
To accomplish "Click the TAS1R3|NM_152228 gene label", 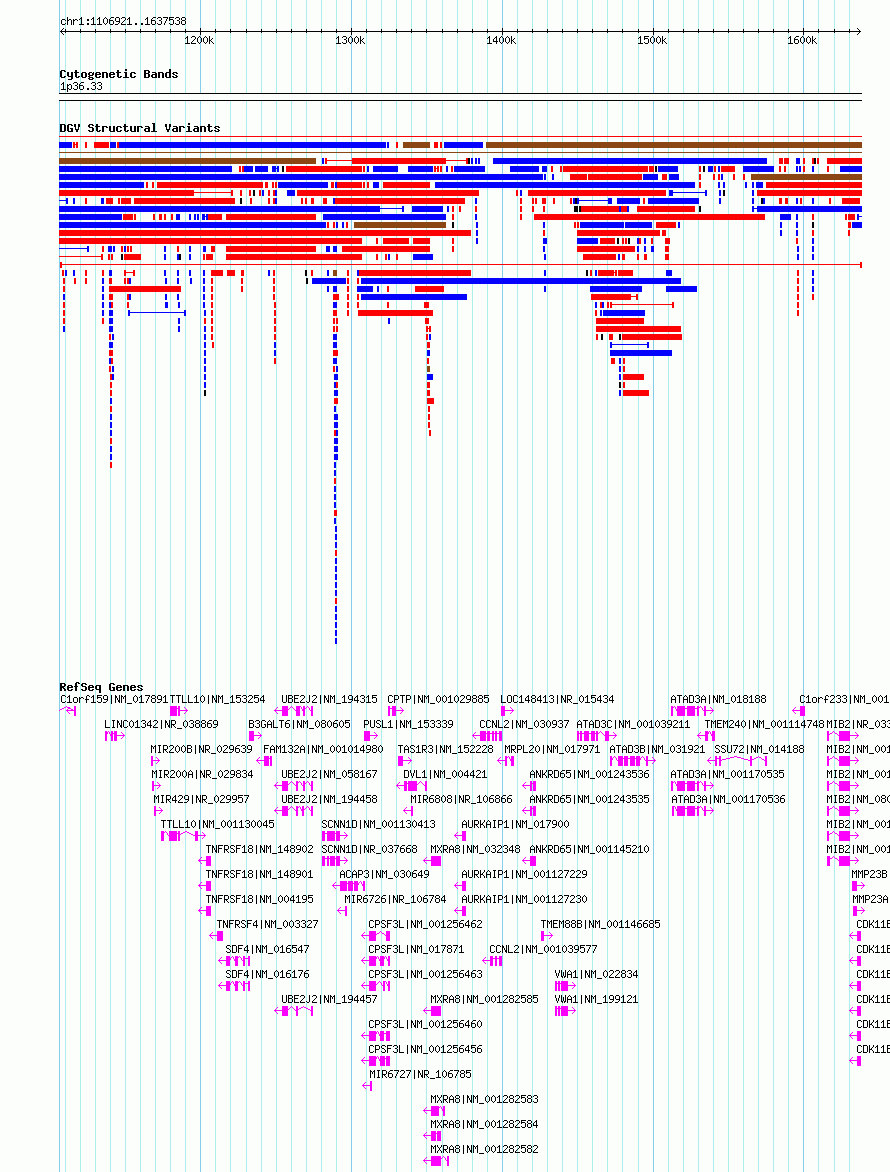I will [x=445, y=749].
